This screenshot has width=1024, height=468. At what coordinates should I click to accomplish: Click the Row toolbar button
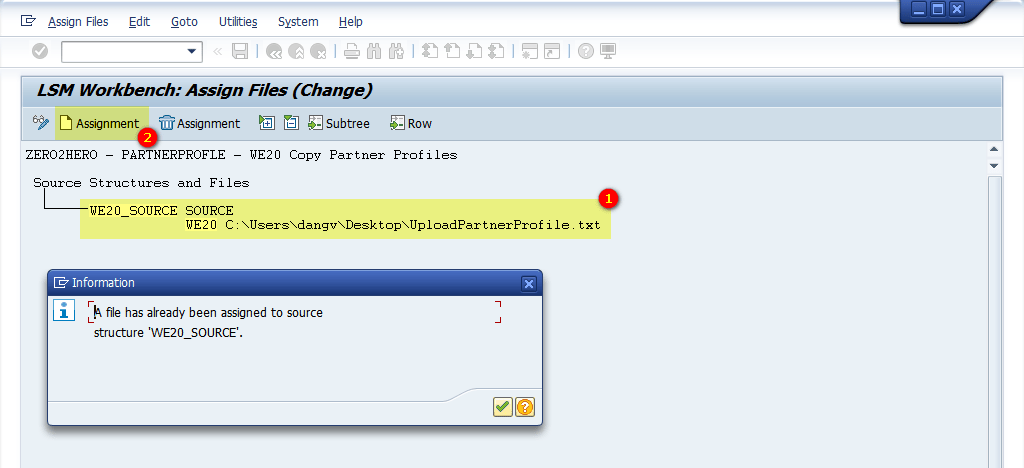click(x=411, y=123)
